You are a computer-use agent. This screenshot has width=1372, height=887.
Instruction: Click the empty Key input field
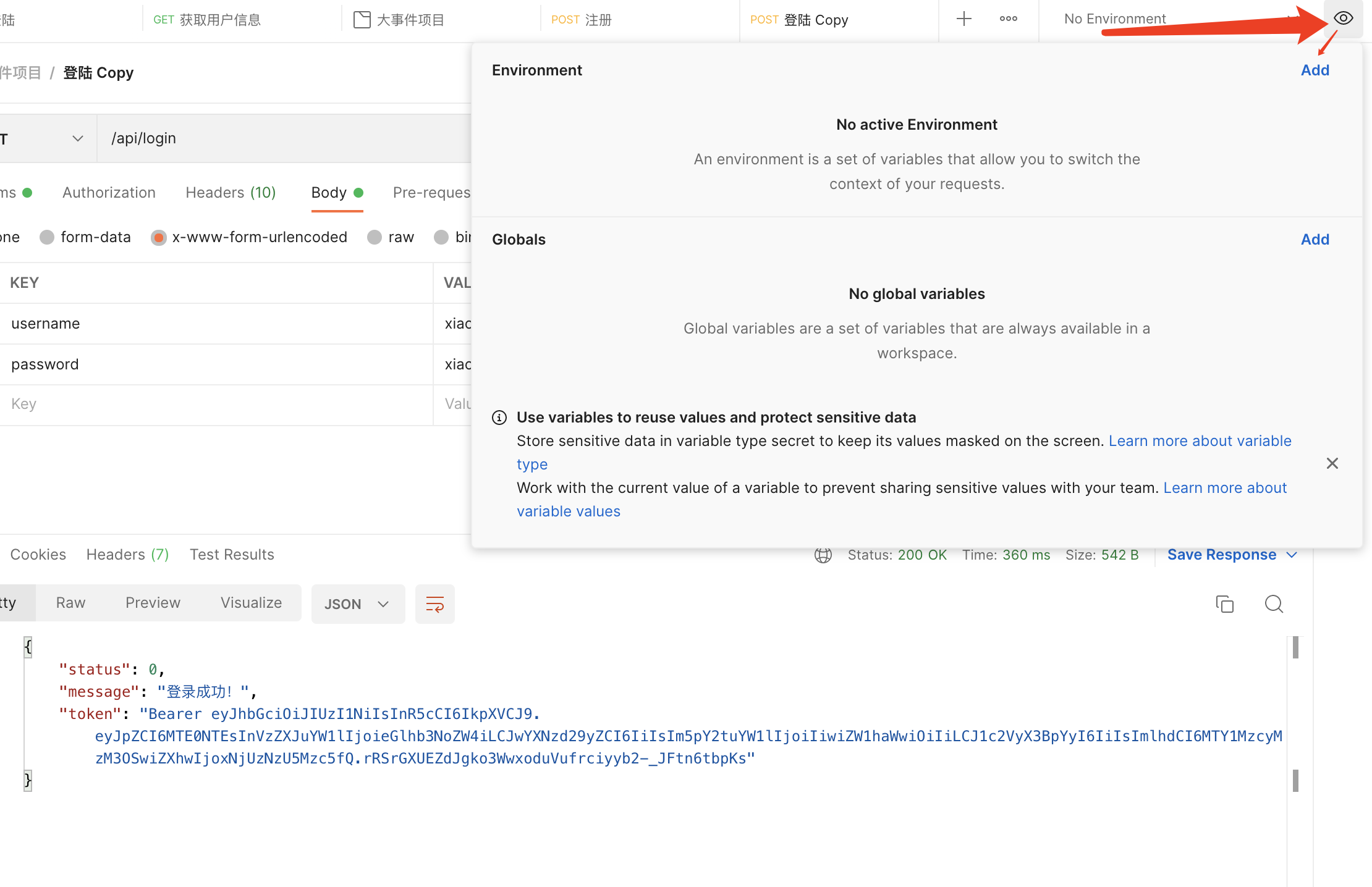click(x=216, y=403)
